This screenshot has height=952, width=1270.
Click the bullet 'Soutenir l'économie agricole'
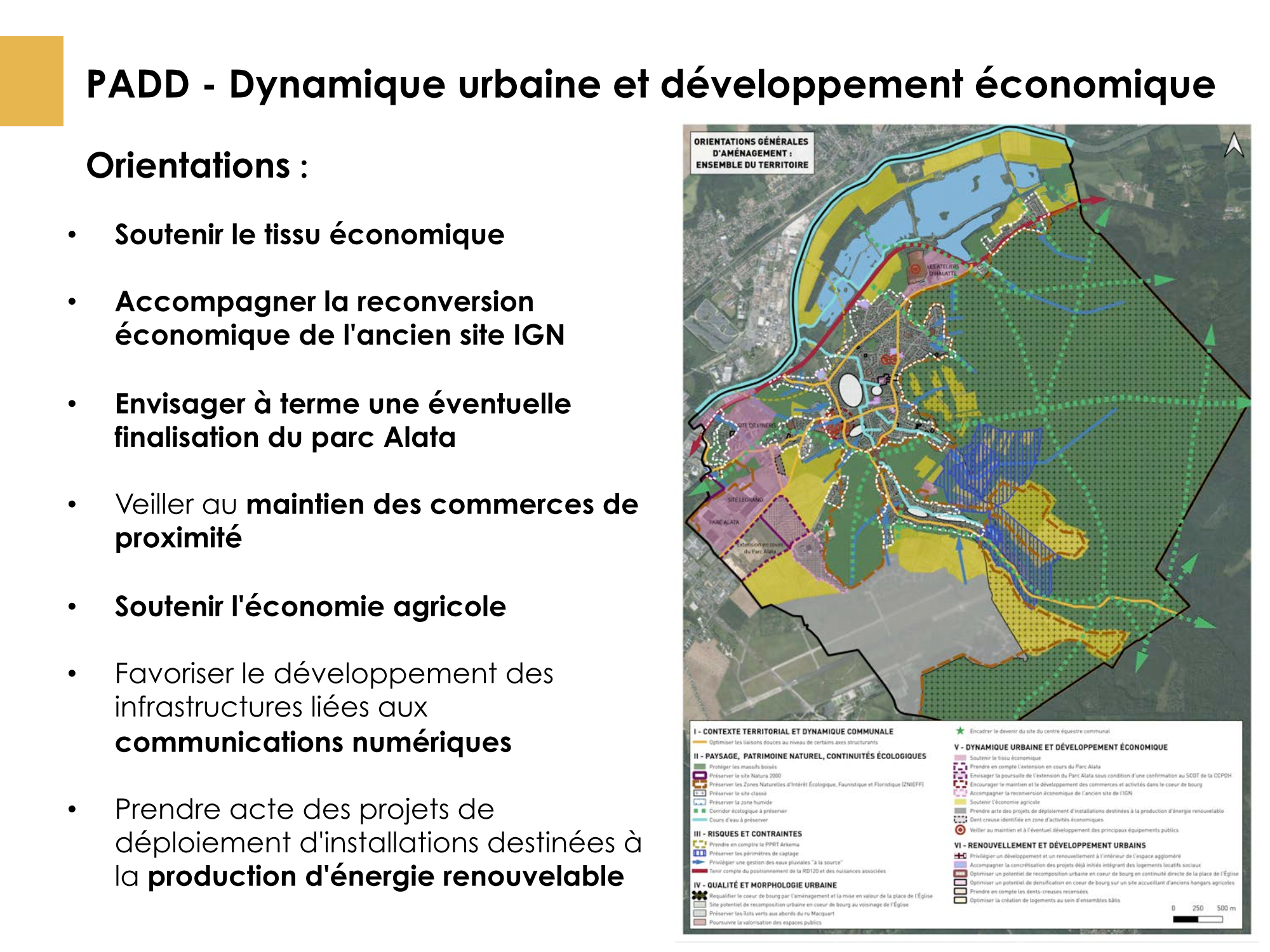[x=311, y=607]
